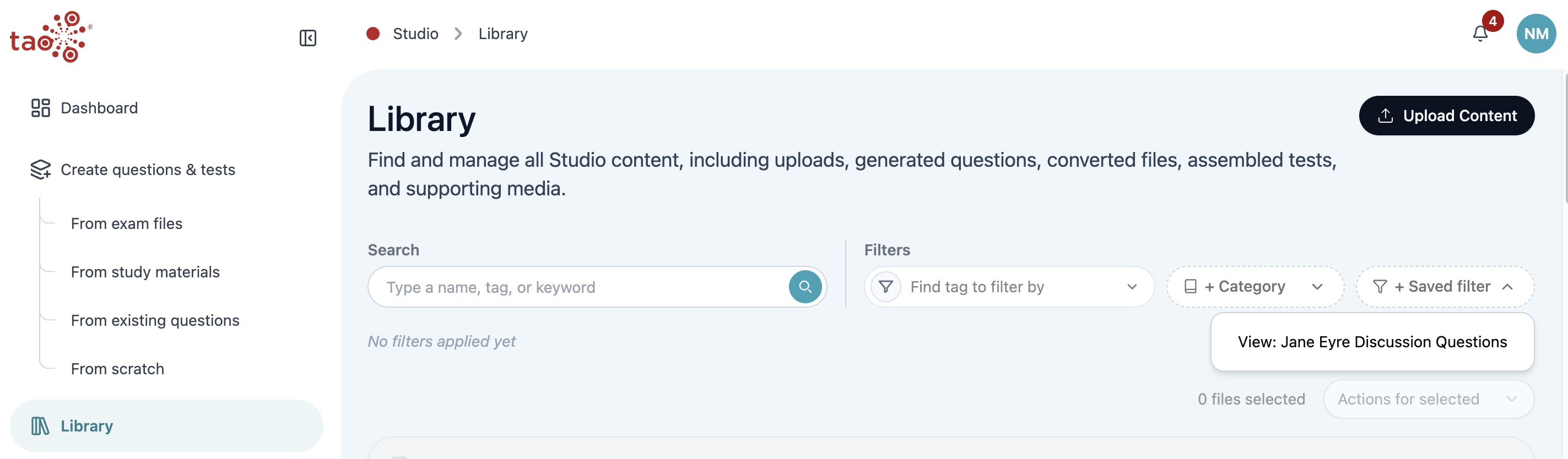Expand the Find tag to filter by dropdown

1009,287
